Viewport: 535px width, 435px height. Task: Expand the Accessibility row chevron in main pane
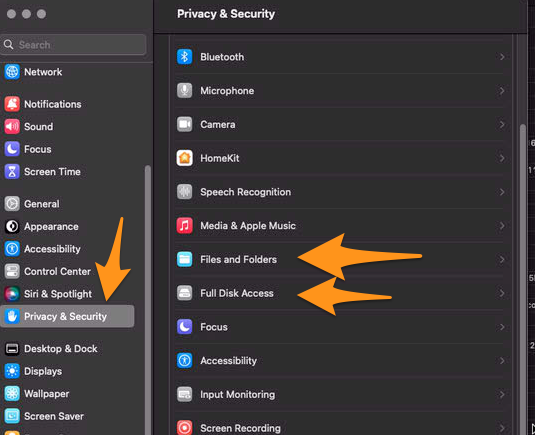click(502, 361)
